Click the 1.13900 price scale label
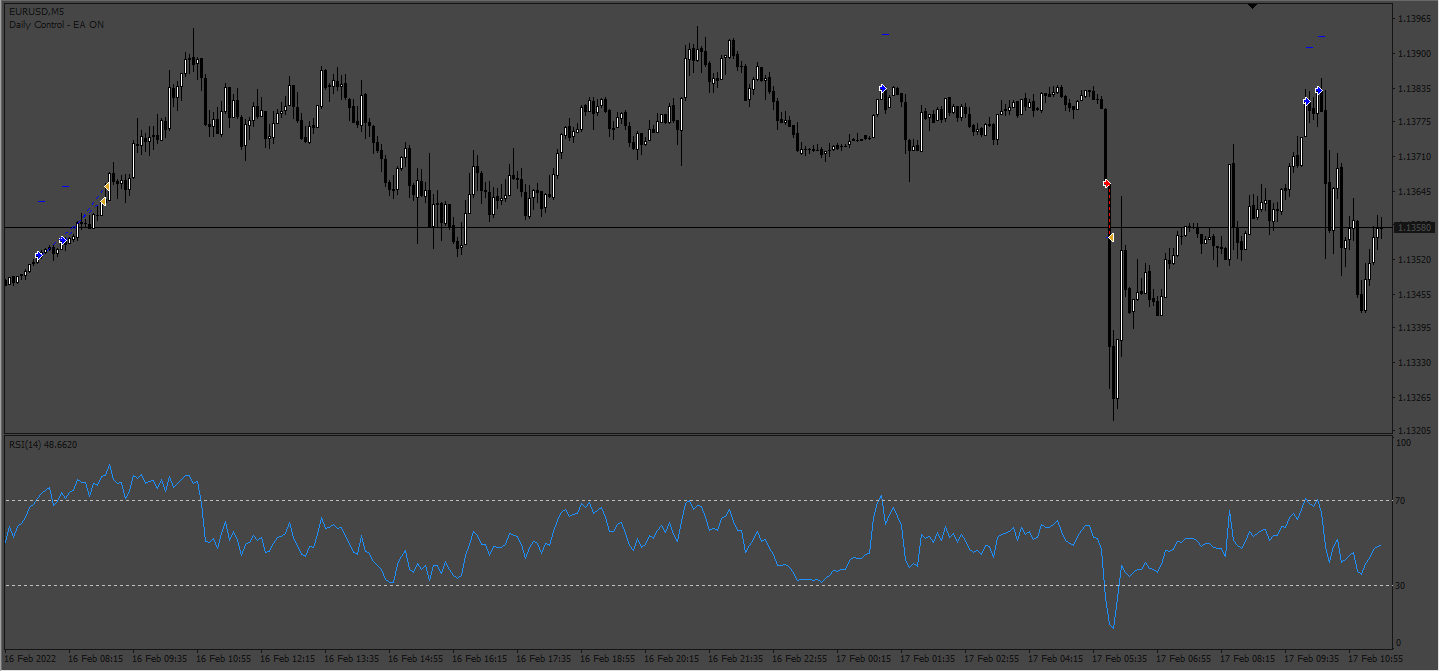Image resolution: width=1440 pixels, height=672 pixels. pyautogui.click(x=1416, y=54)
